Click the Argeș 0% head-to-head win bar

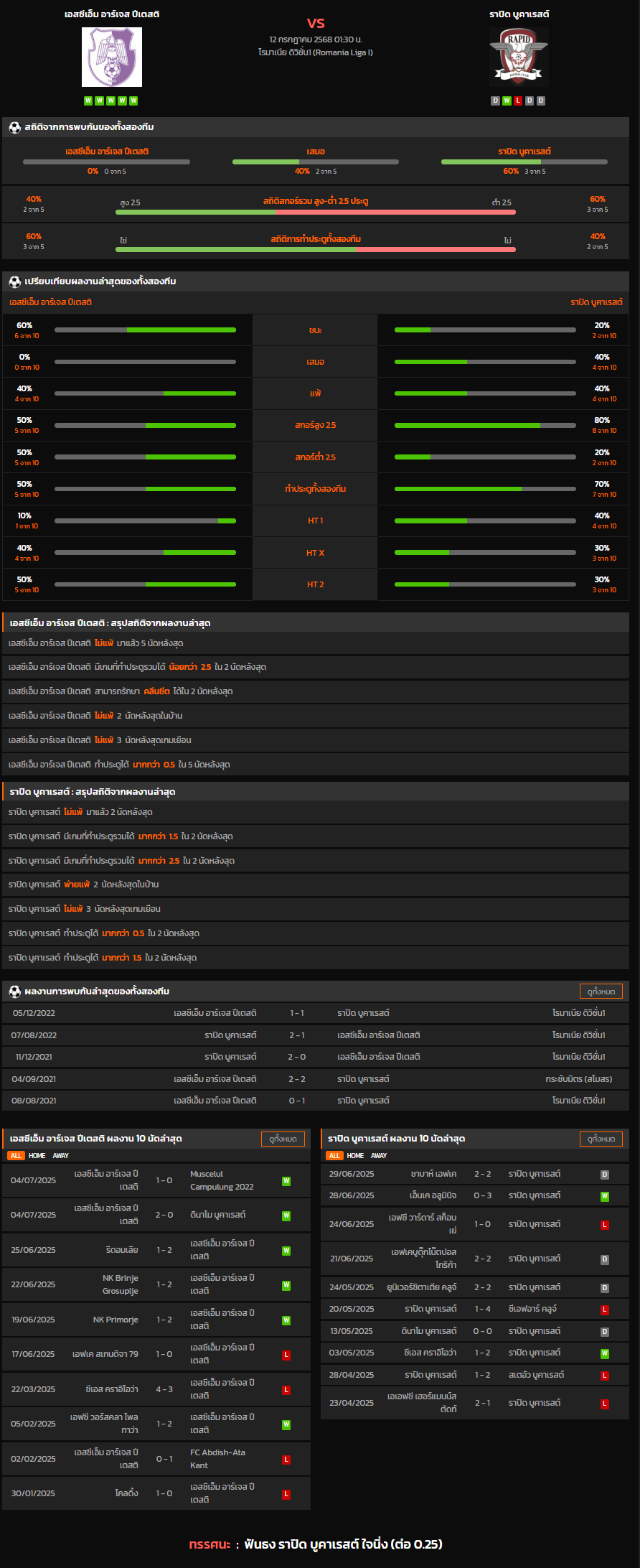tap(106, 162)
